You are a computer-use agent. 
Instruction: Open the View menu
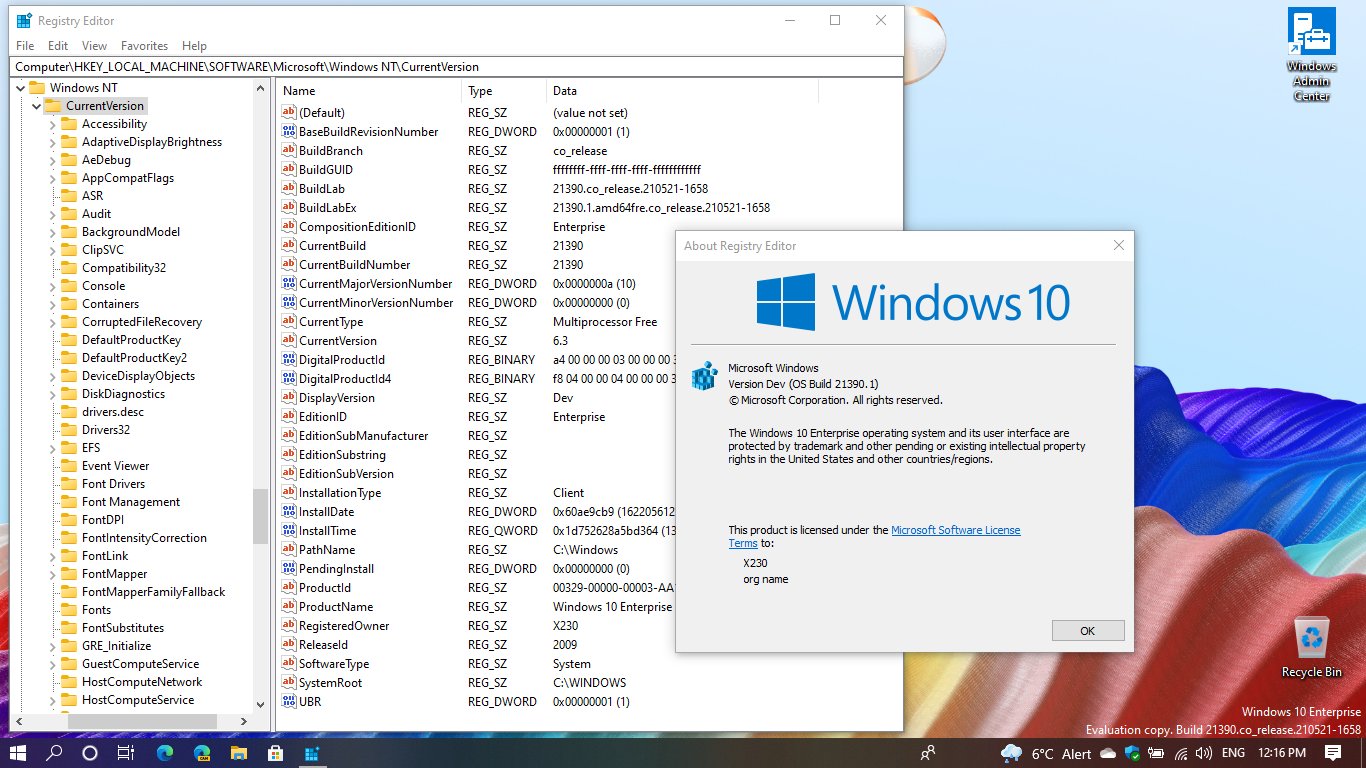point(94,46)
